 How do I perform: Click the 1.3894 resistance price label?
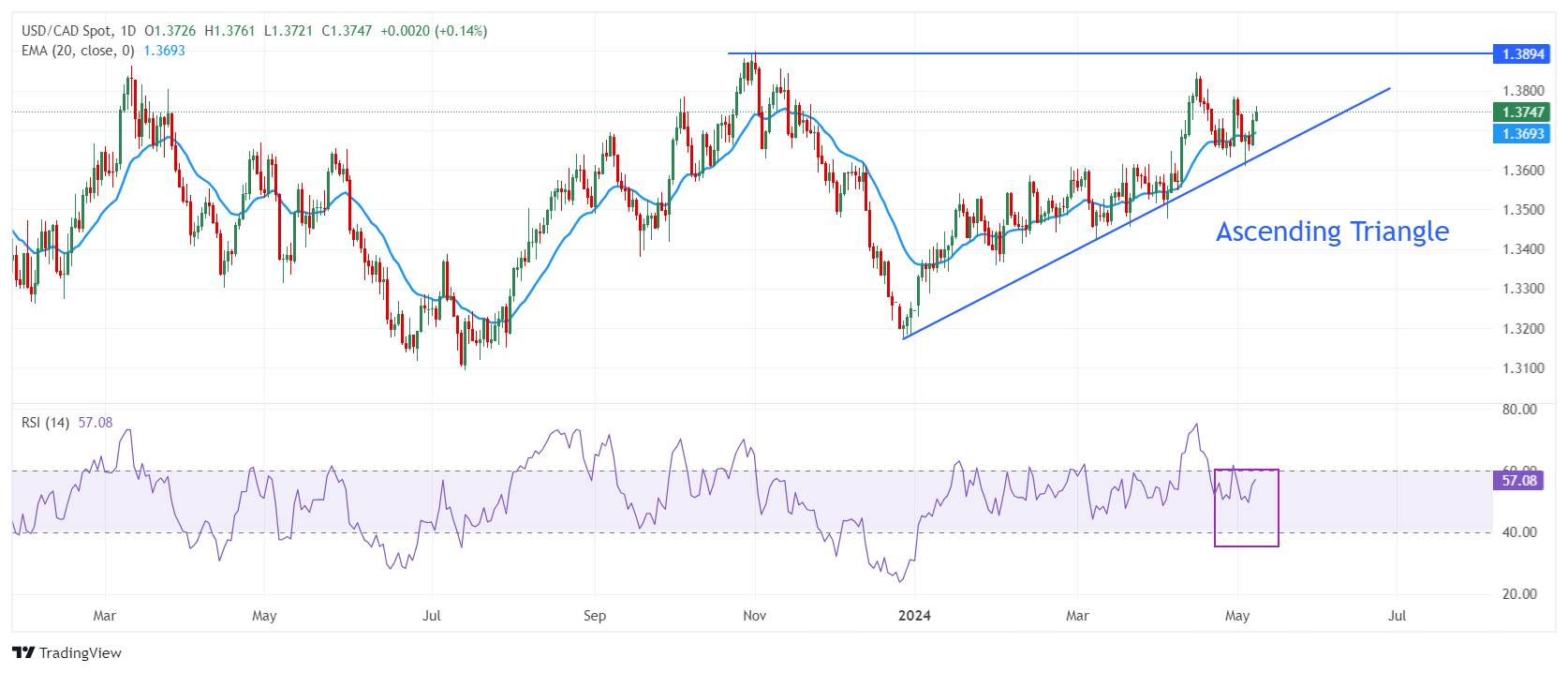point(1522,54)
